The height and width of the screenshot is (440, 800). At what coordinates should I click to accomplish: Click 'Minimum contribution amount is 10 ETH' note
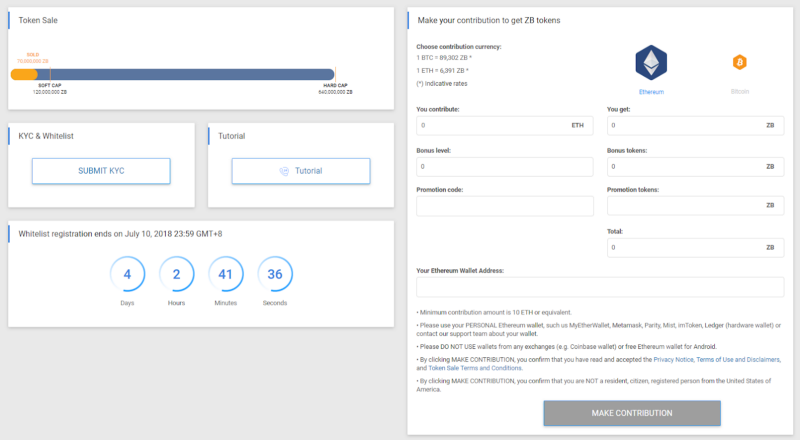(494, 312)
